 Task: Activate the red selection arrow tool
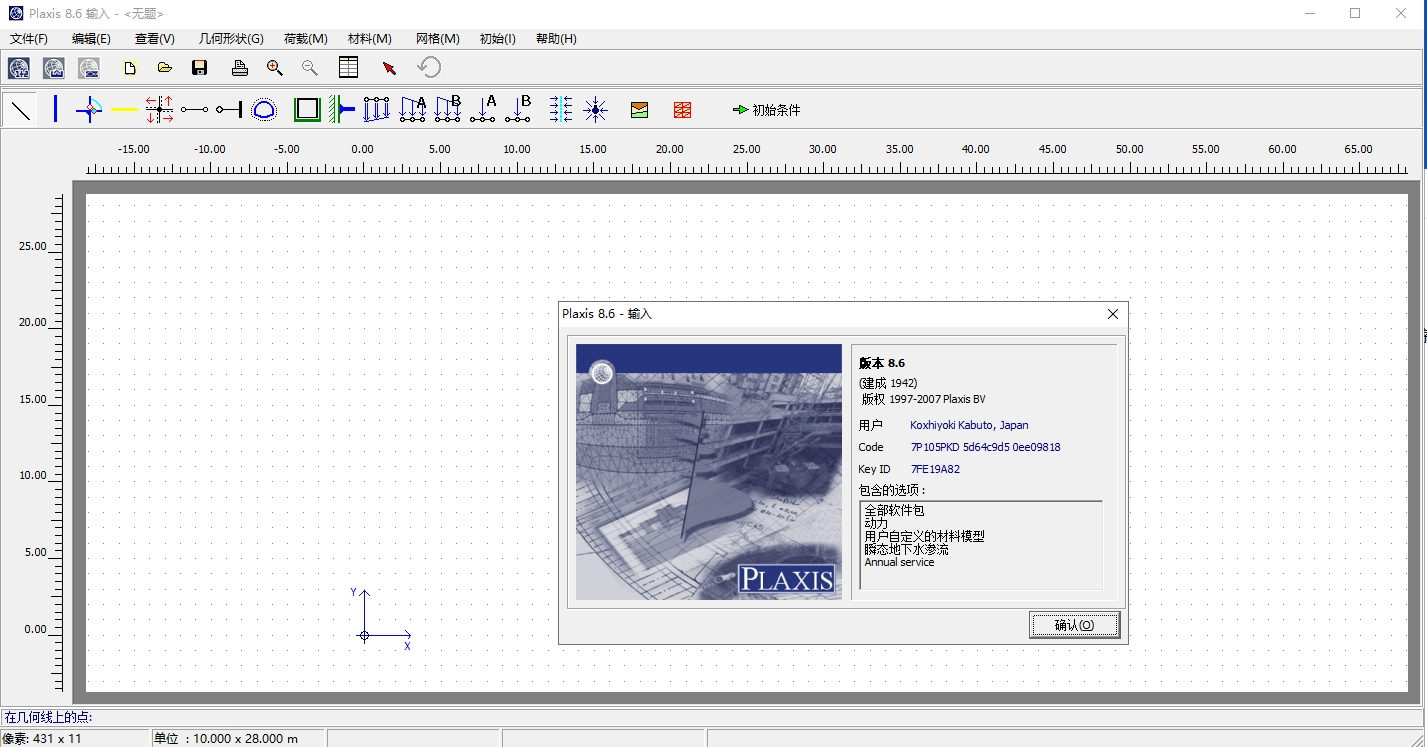[389, 68]
